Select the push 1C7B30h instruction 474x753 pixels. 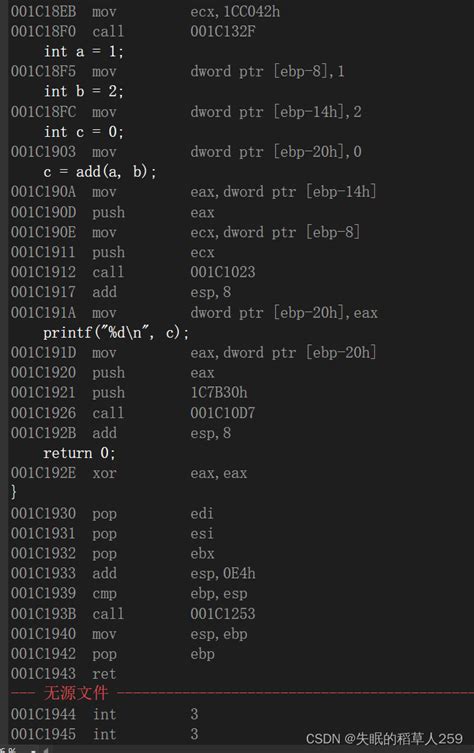click(x=129, y=393)
